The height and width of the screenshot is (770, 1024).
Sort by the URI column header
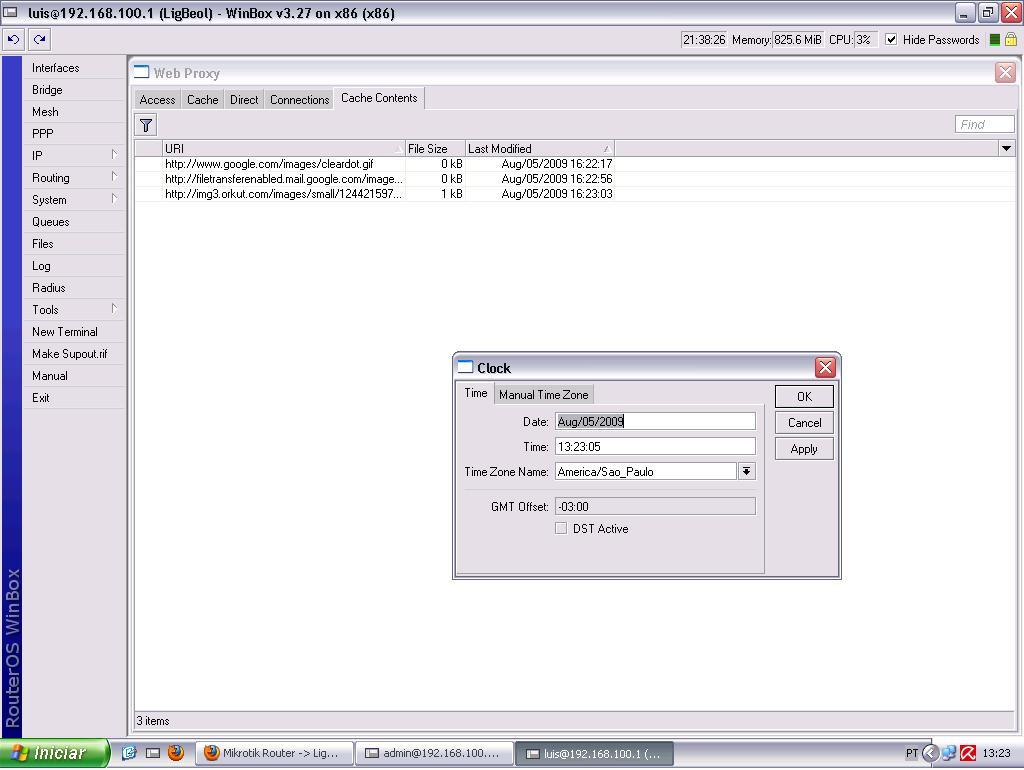click(x=283, y=149)
